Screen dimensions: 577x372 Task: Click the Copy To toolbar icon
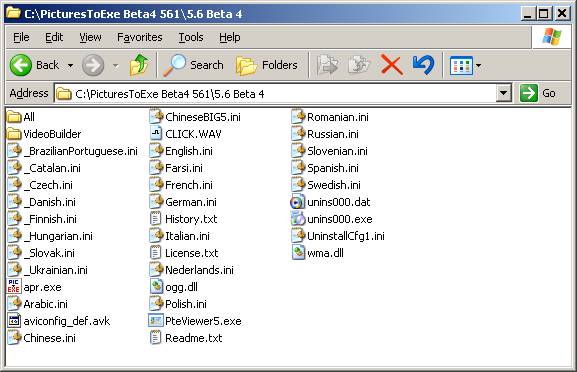point(359,65)
